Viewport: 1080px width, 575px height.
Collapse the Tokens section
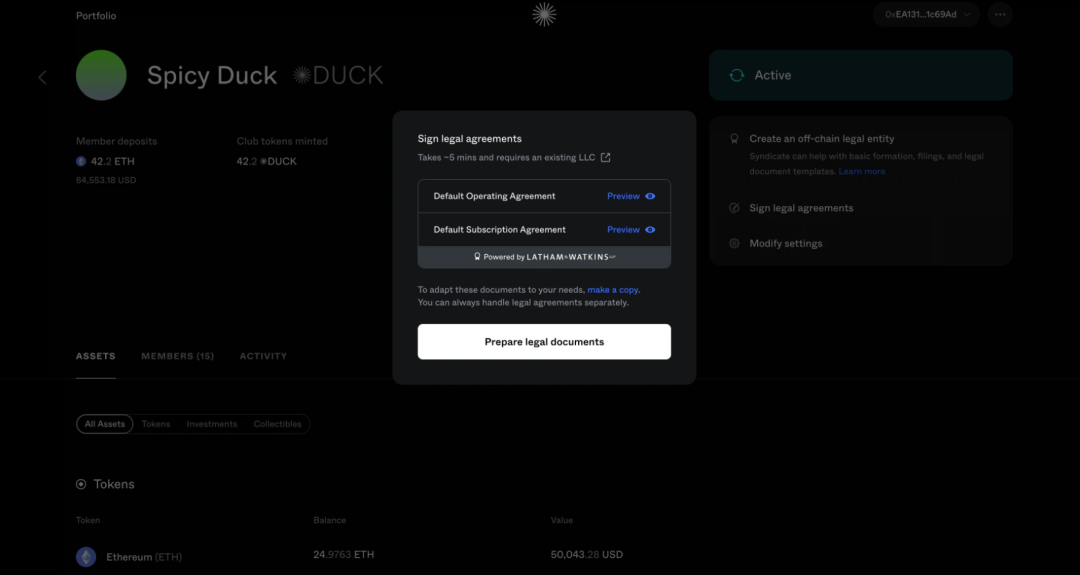(x=81, y=484)
